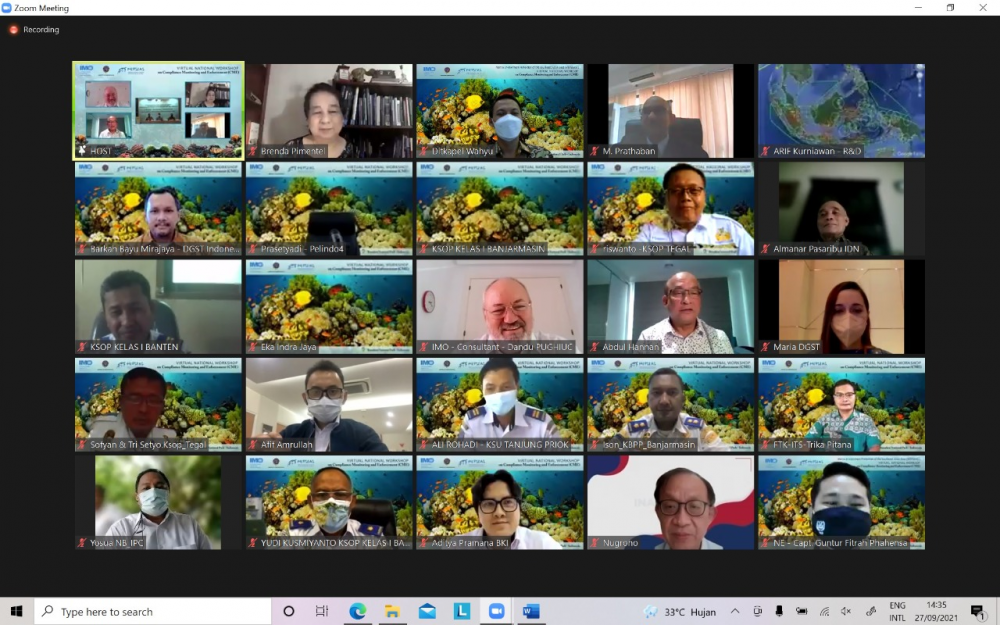Click the red Recording indicator icon
The width and height of the screenshot is (1000, 625).
(x=13, y=29)
